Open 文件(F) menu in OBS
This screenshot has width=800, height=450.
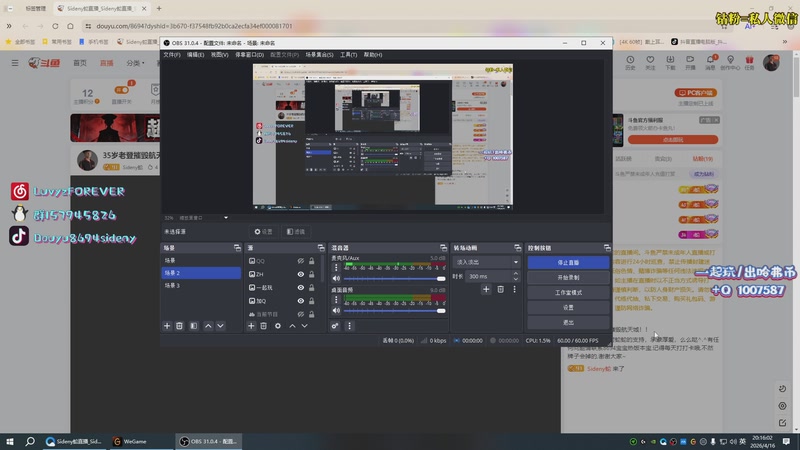(172, 55)
